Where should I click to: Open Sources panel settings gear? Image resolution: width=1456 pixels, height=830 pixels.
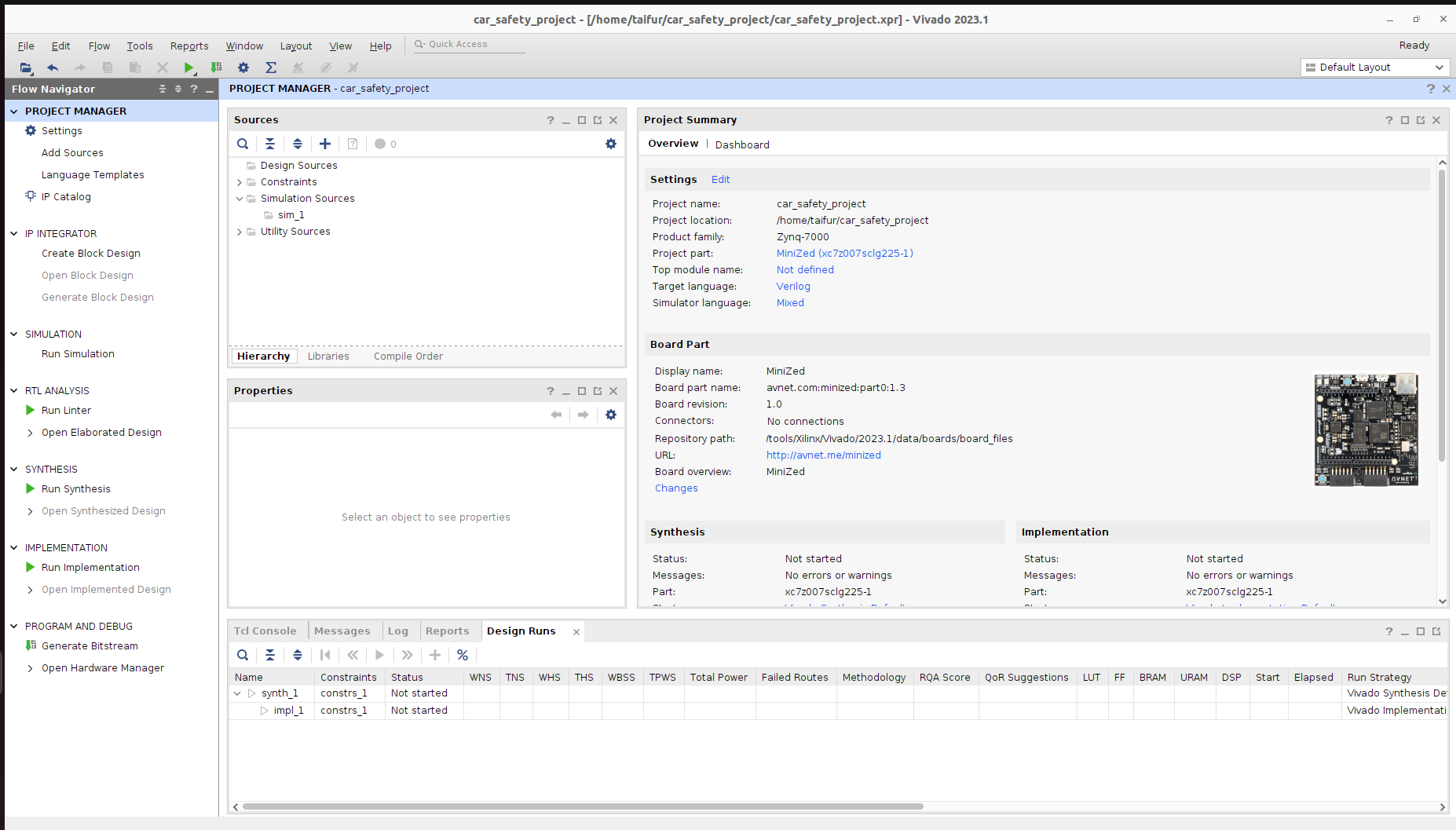pyautogui.click(x=611, y=144)
